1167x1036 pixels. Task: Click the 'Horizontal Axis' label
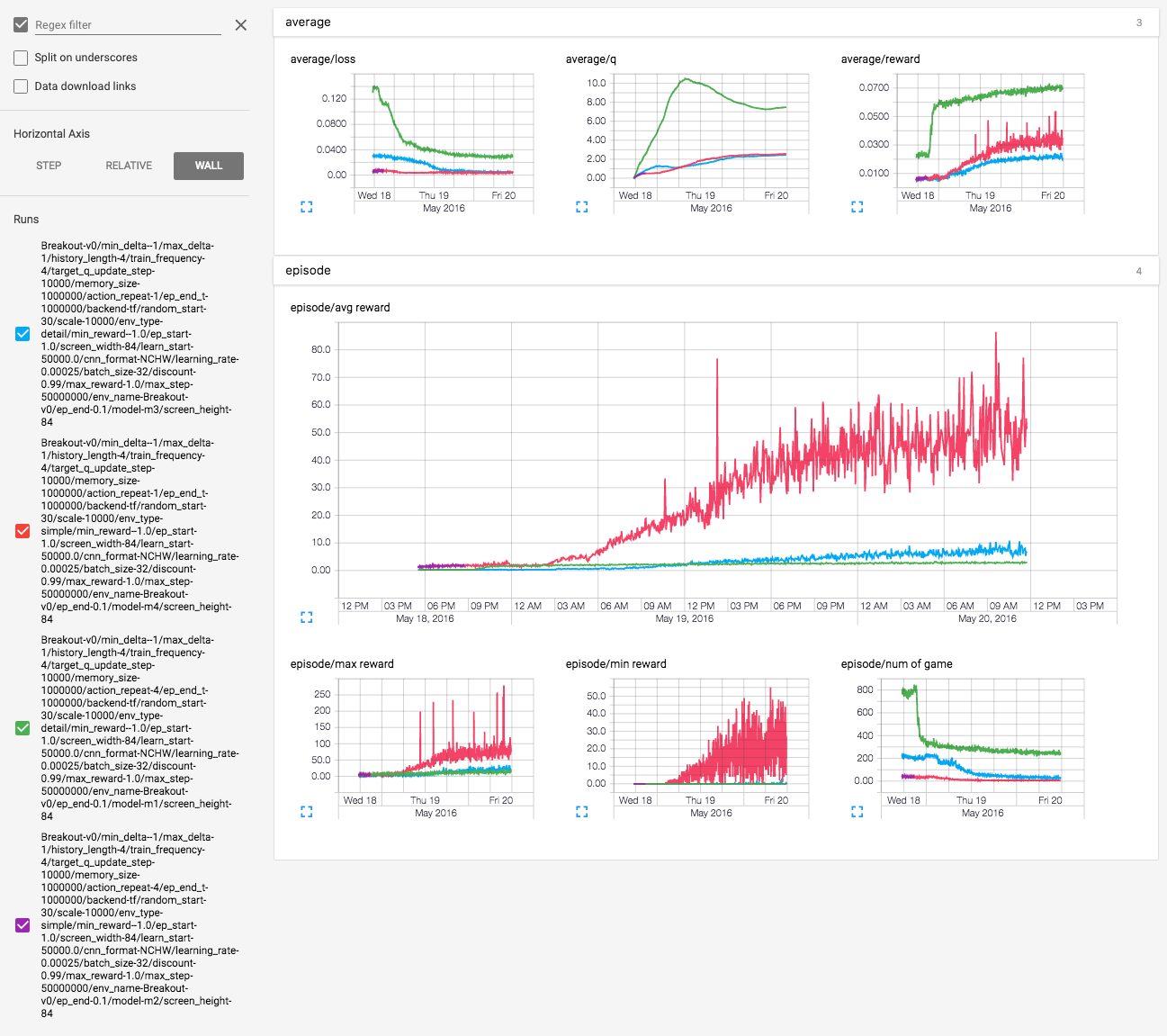(x=51, y=134)
